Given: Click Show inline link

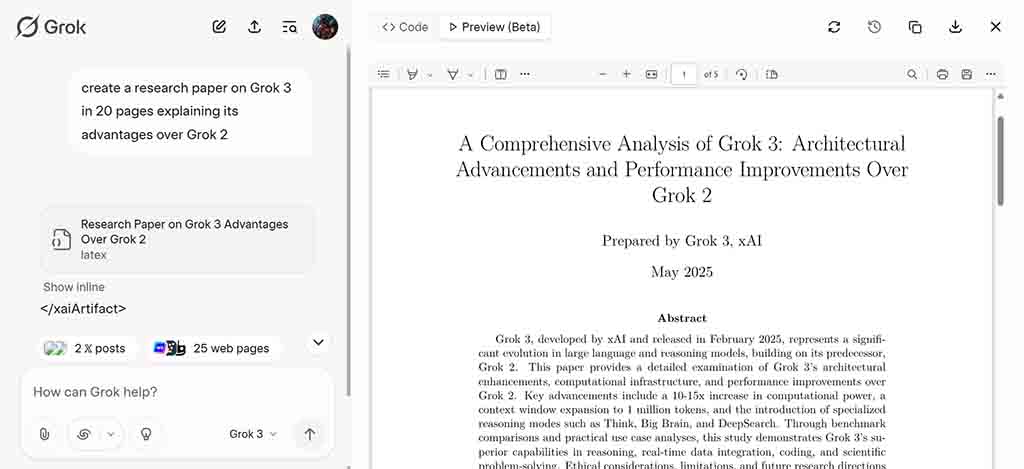Looking at the screenshot, I should point(74,287).
